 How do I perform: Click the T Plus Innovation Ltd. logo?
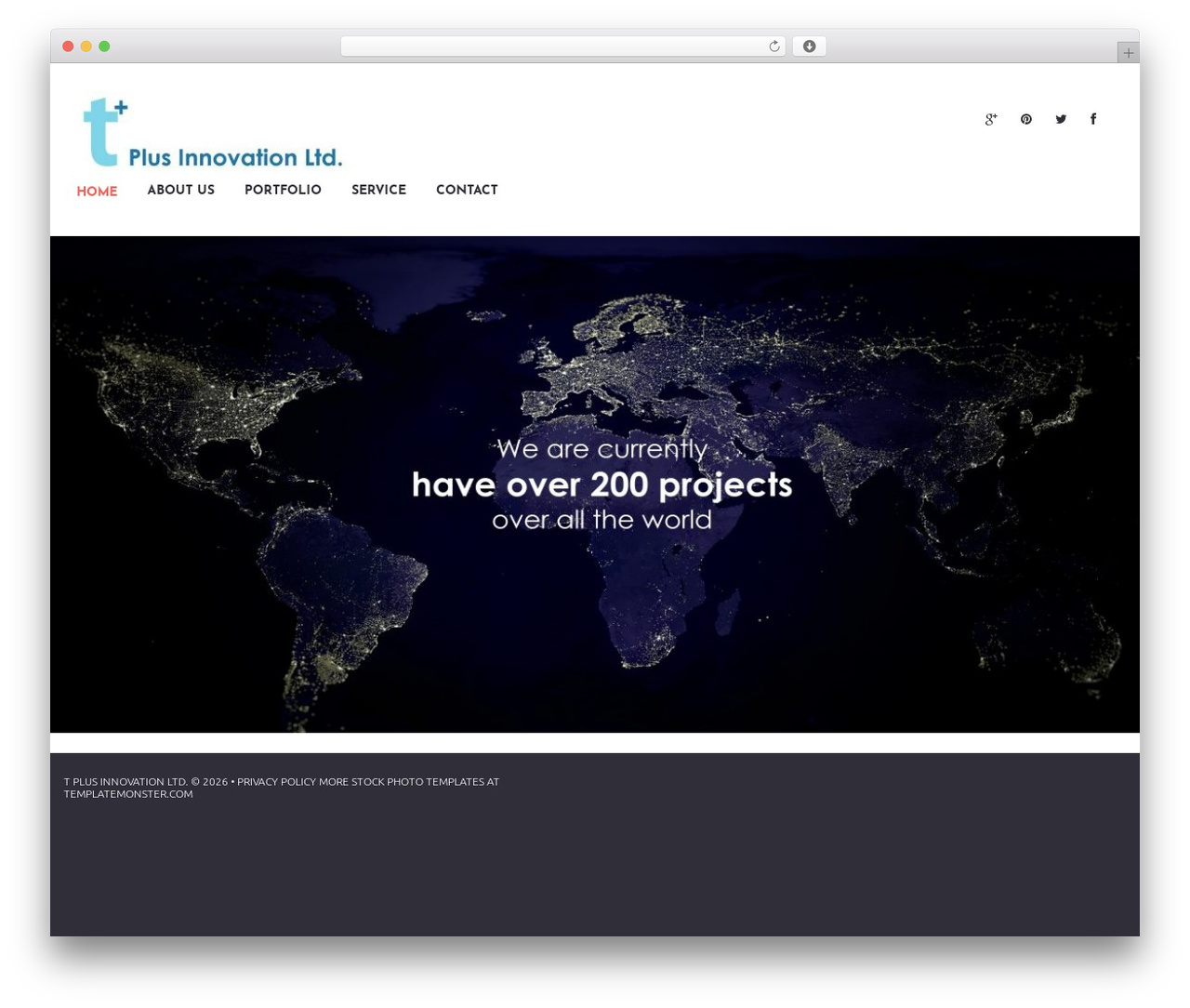212,133
